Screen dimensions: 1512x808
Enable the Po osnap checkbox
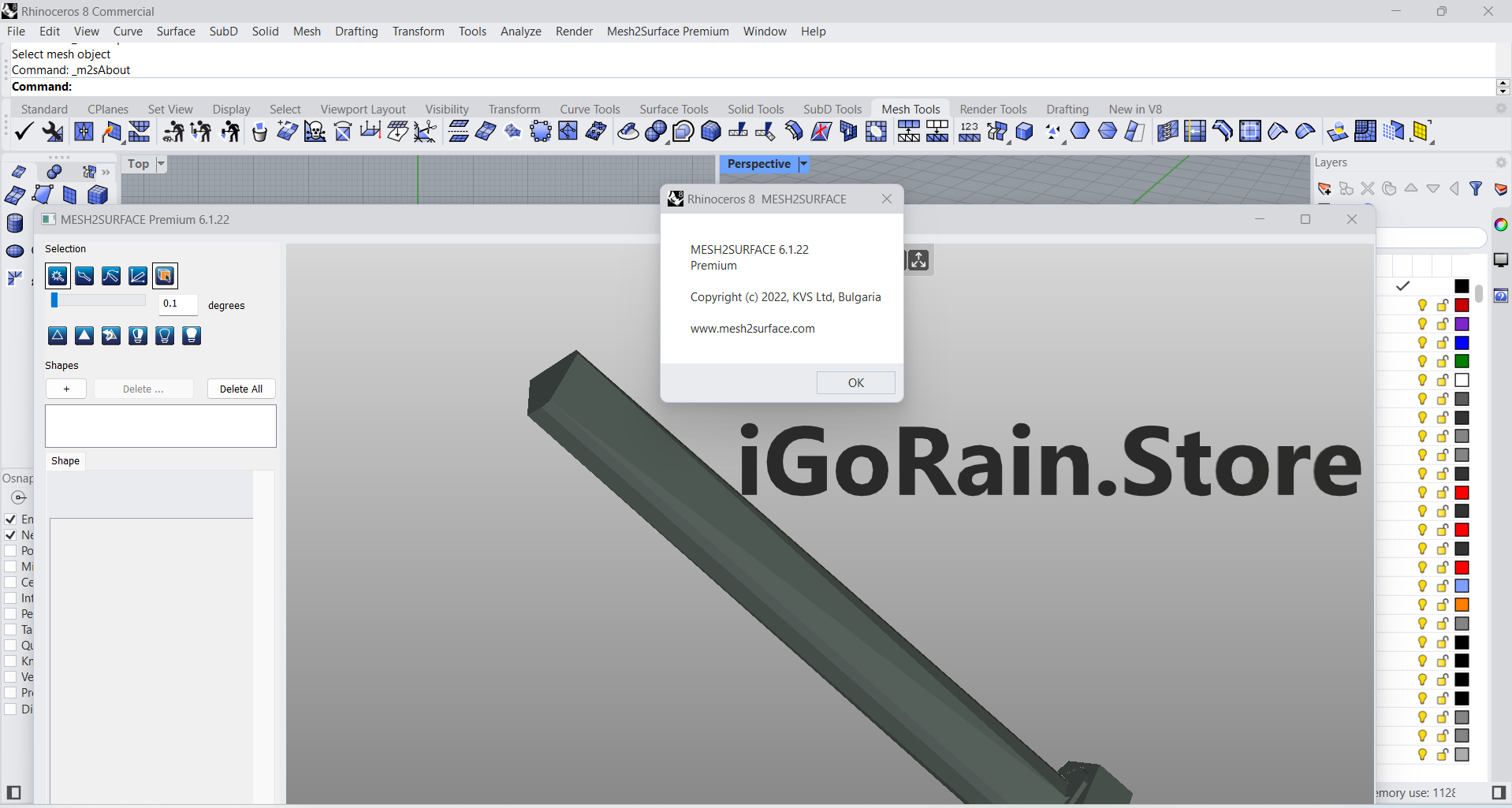(11, 550)
